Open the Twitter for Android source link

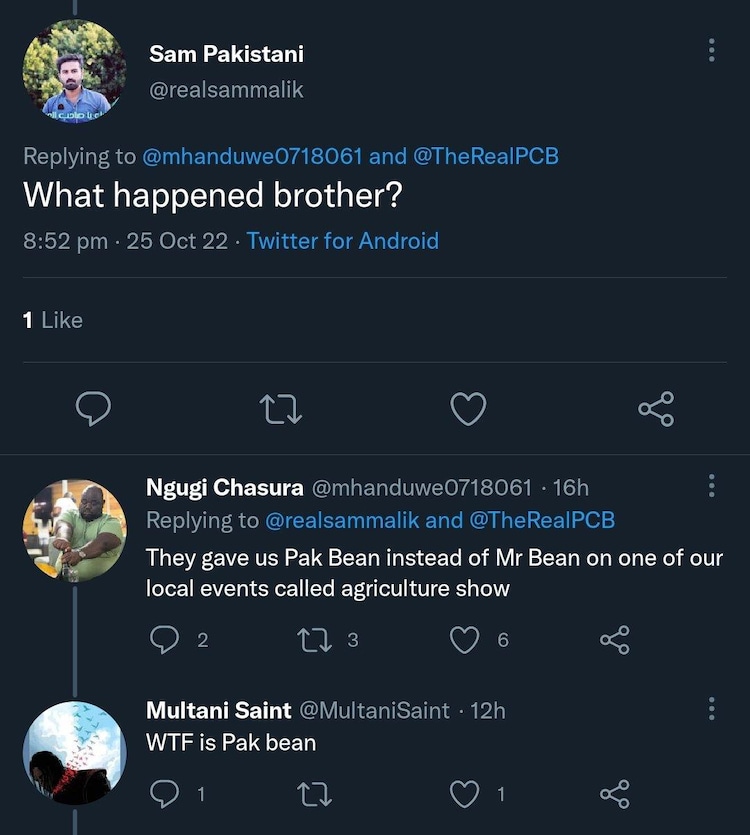342,241
